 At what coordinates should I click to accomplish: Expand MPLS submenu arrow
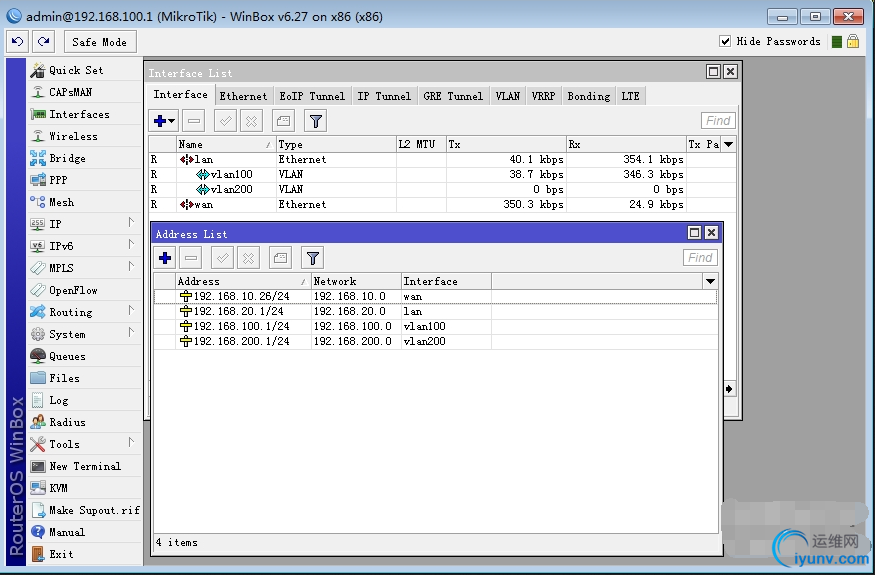pos(131,266)
